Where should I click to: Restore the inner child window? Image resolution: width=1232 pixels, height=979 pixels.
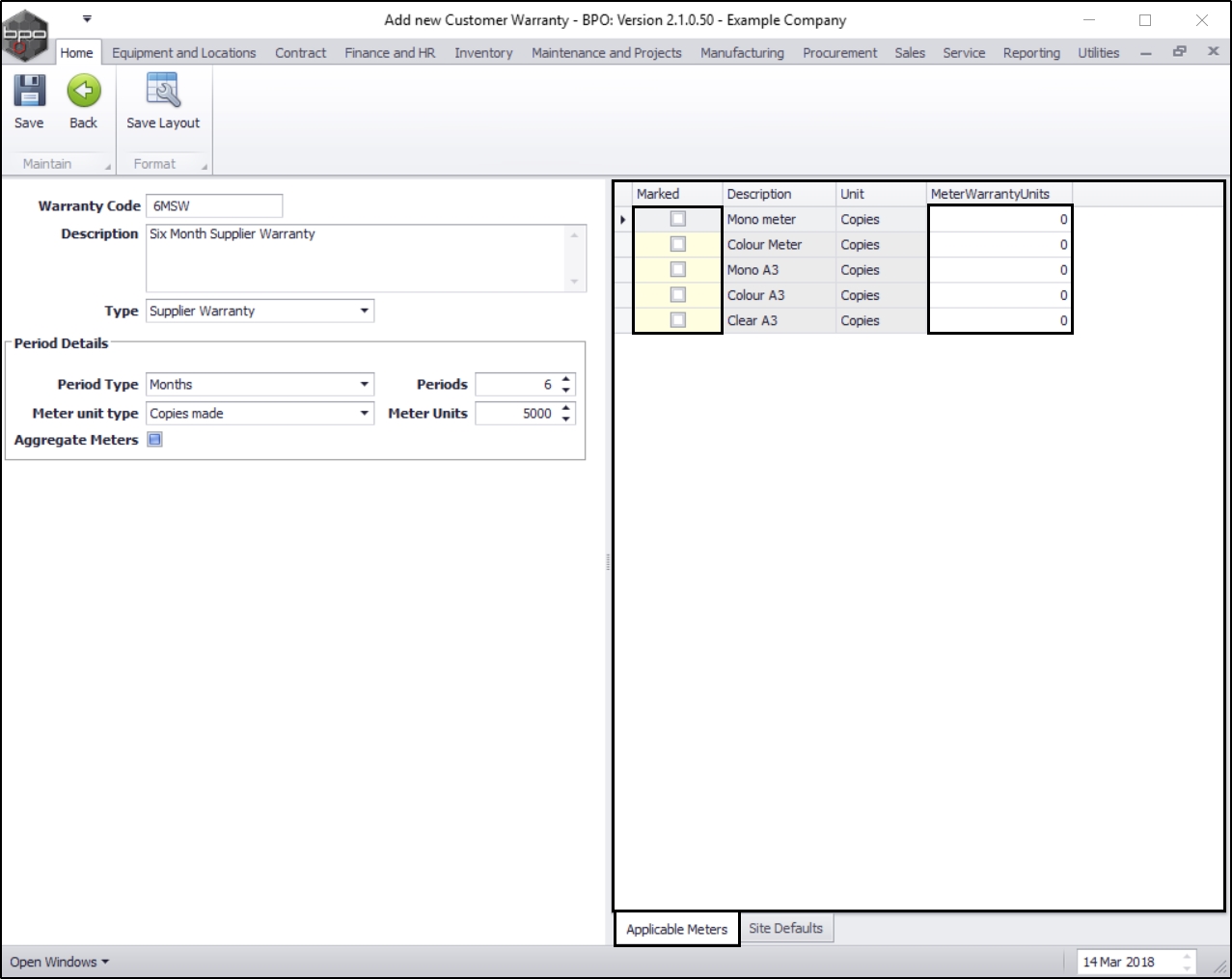1179,52
